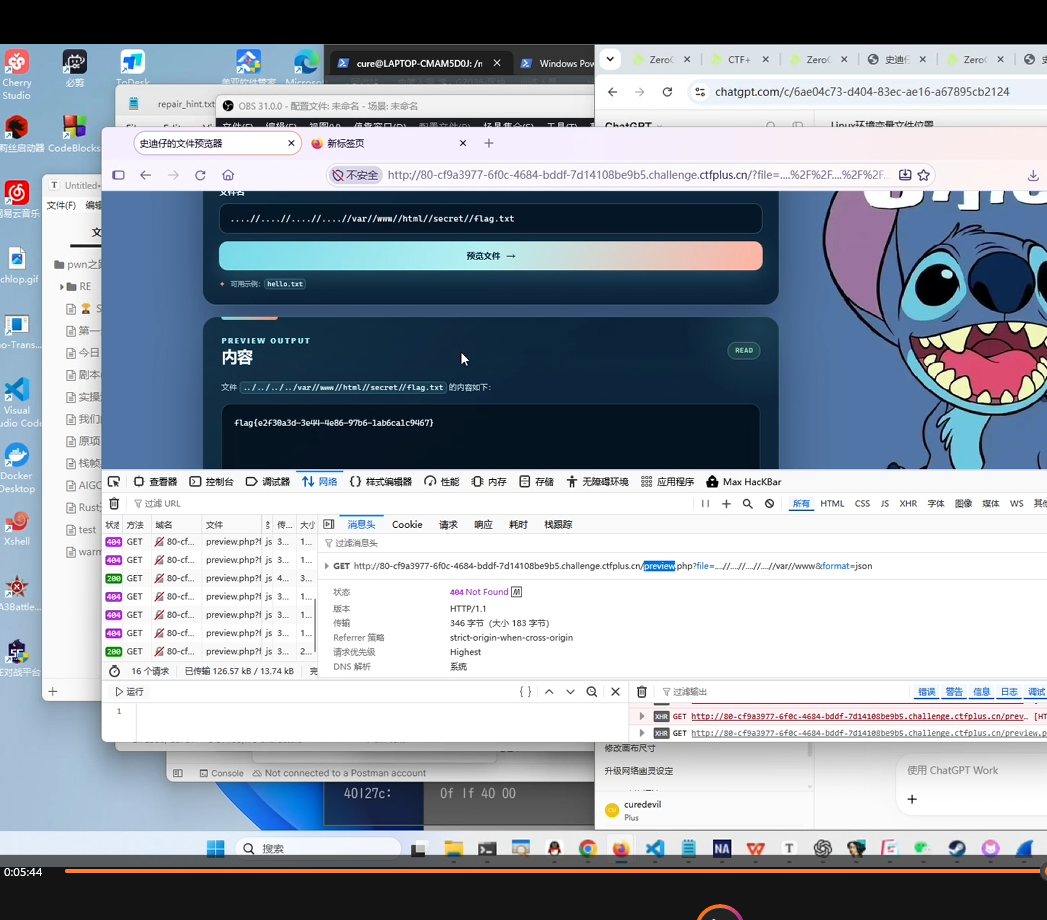Reload the Firefox page

(x=200, y=175)
